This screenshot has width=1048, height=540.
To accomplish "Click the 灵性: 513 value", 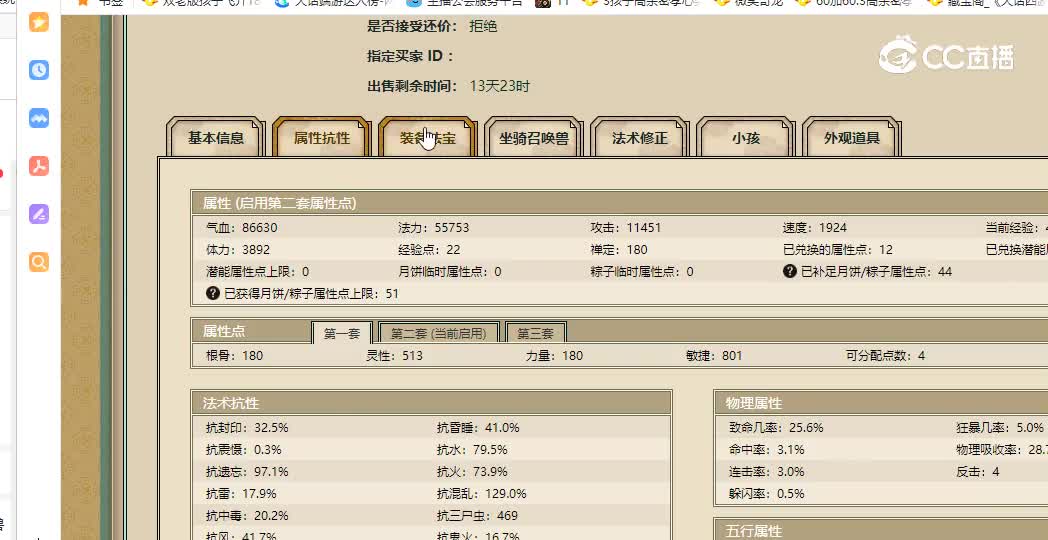I will coord(394,356).
